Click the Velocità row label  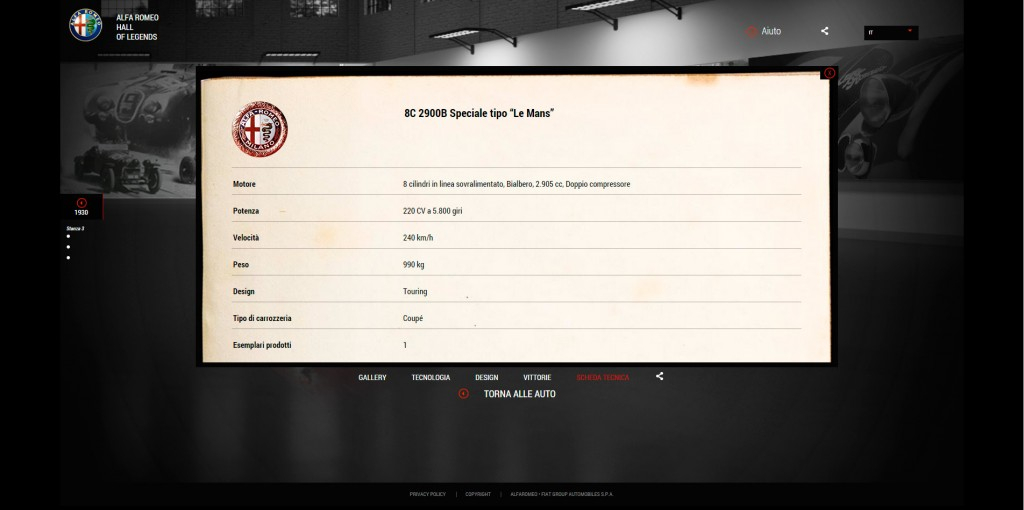coord(246,238)
